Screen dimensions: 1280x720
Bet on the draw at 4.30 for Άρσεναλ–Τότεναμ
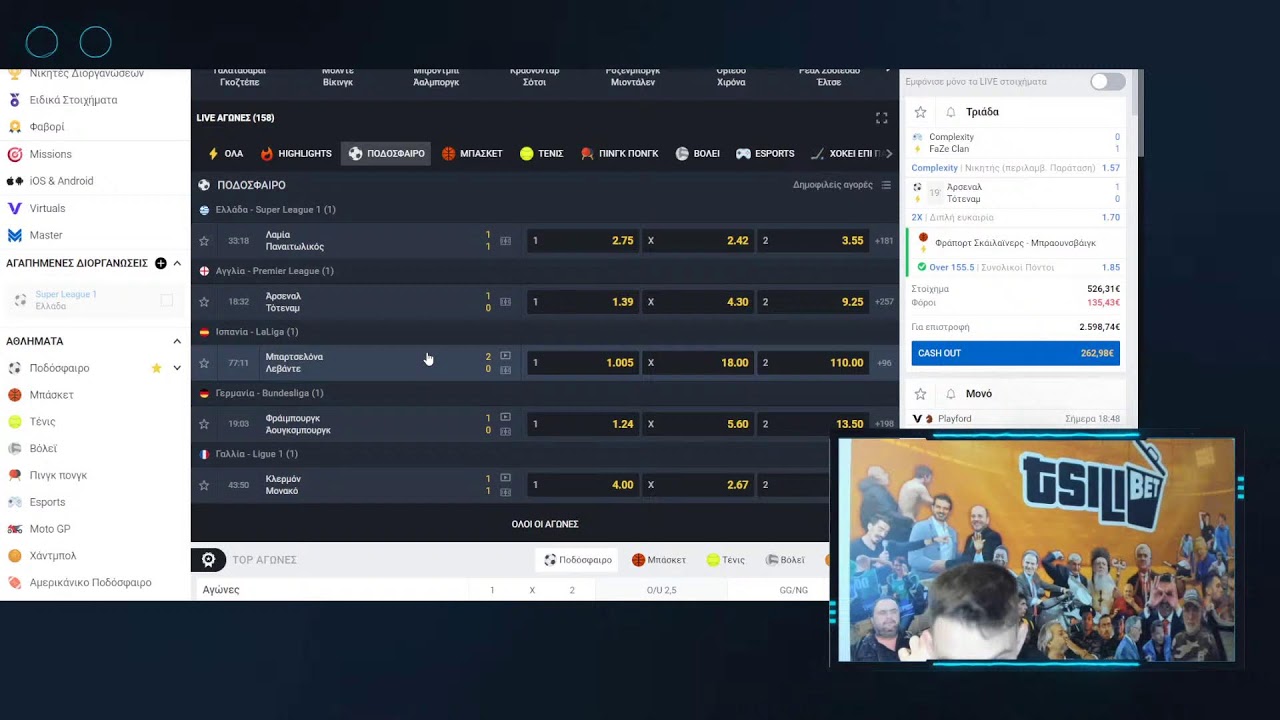698,302
